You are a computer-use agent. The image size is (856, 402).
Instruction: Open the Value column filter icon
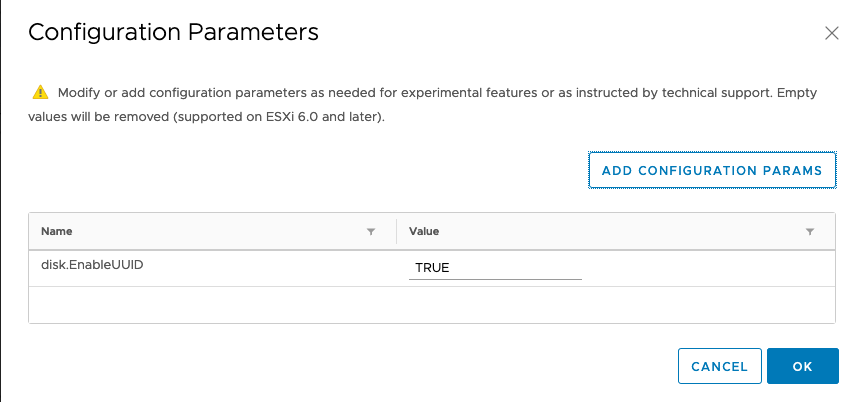810,231
